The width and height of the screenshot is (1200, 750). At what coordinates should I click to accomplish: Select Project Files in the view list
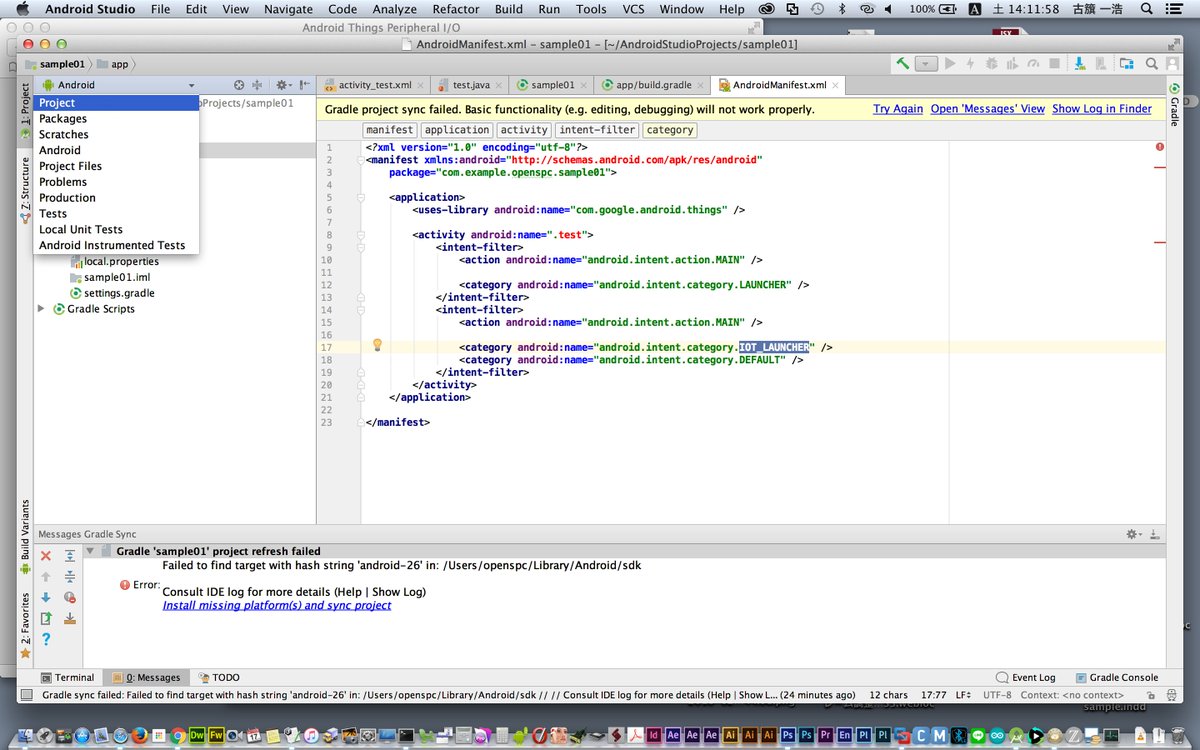(x=116, y=166)
